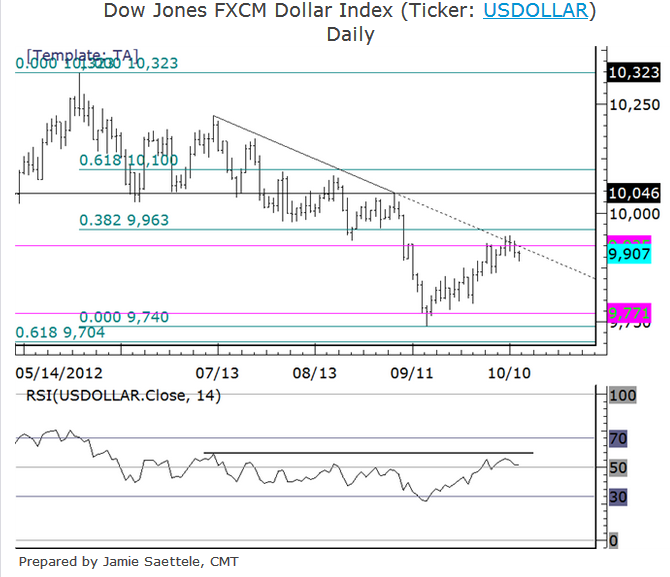
Task: Click the RSI 50 level label
Action: click(618, 468)
